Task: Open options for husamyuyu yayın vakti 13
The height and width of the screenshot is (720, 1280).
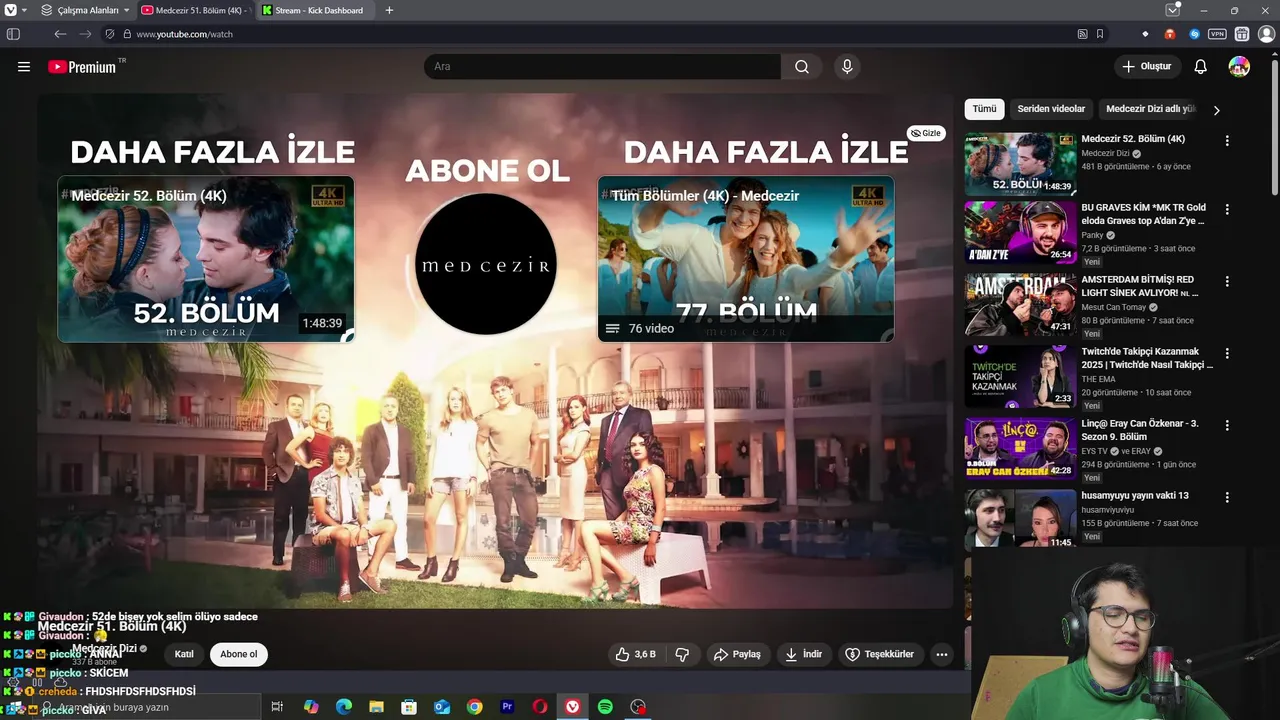Action: 1227,498
